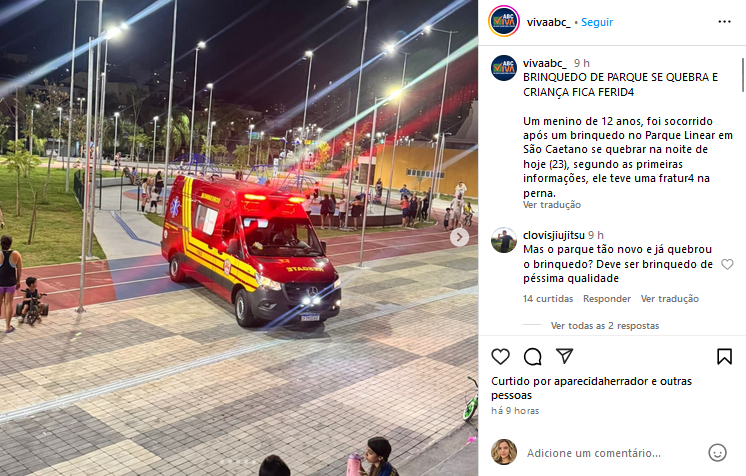Like the post with the heart icon

[x=501, y=357]
